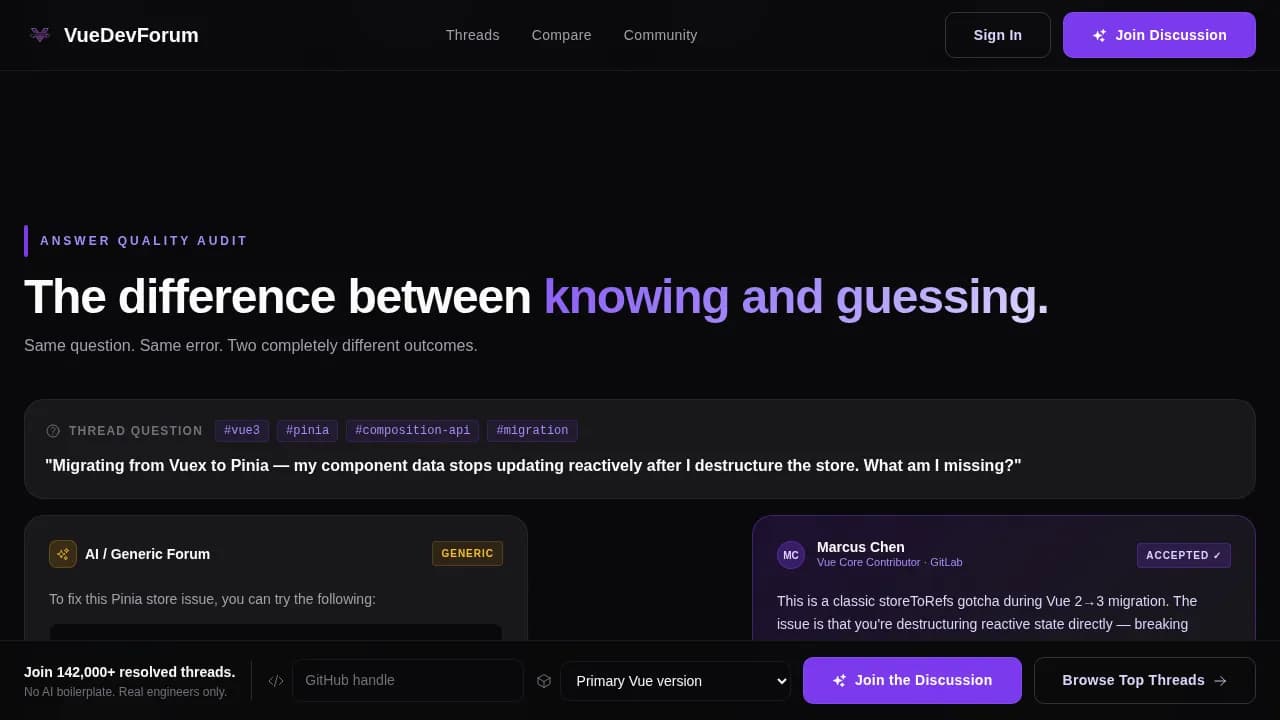Viewport: 1280px width, 720px height.
Task: Click the "Join 142,000+ resolved threads." text
Action: click(130, 672)
